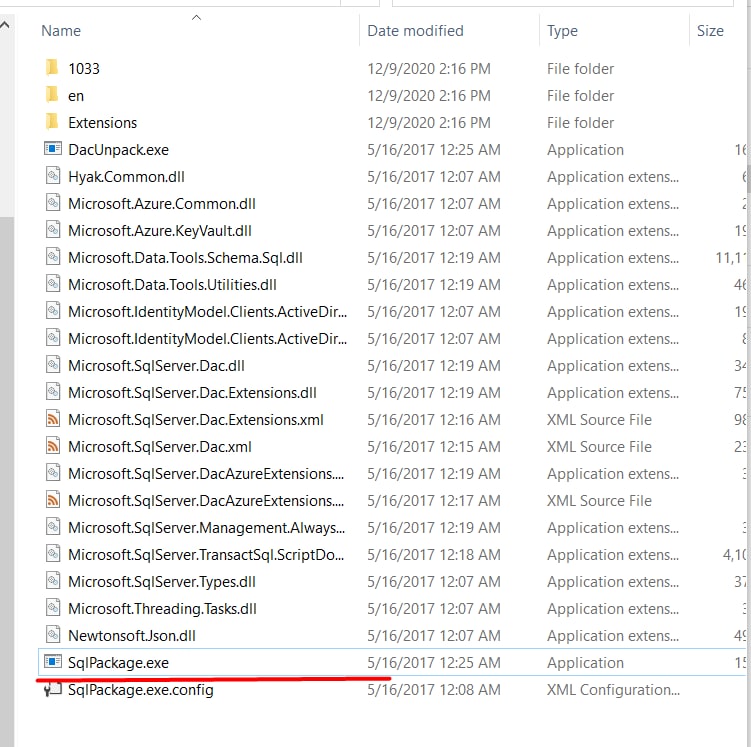751x747 pixels.
Task: Select the file name SqlPackage.exe
Action: (x=118, y=662)
